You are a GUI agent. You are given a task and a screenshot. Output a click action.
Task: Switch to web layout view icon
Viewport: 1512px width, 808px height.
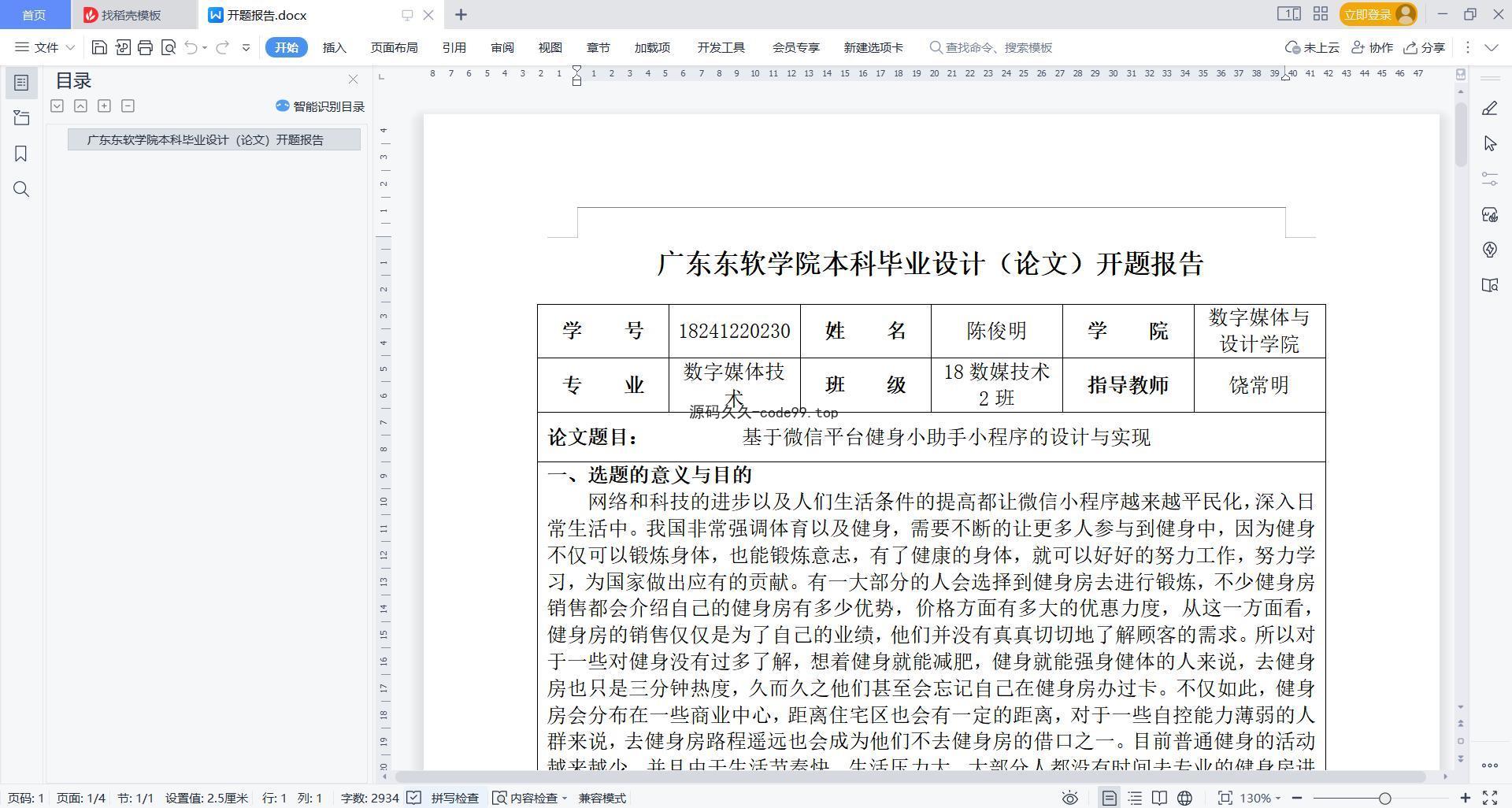click(1184, 798)
